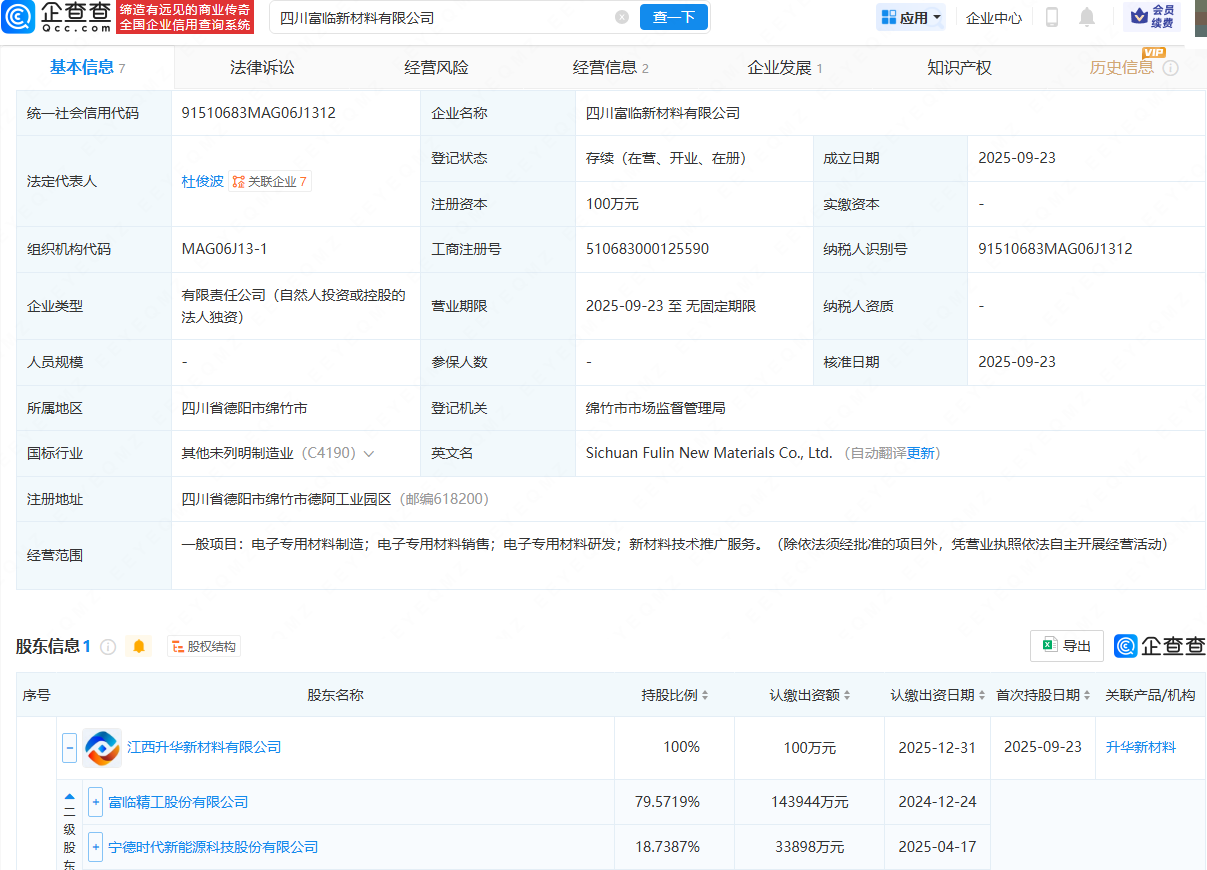This screenshot has height=870, width=1207.
Task: Click the VIP membership renewal icon
Action: 1152,17
